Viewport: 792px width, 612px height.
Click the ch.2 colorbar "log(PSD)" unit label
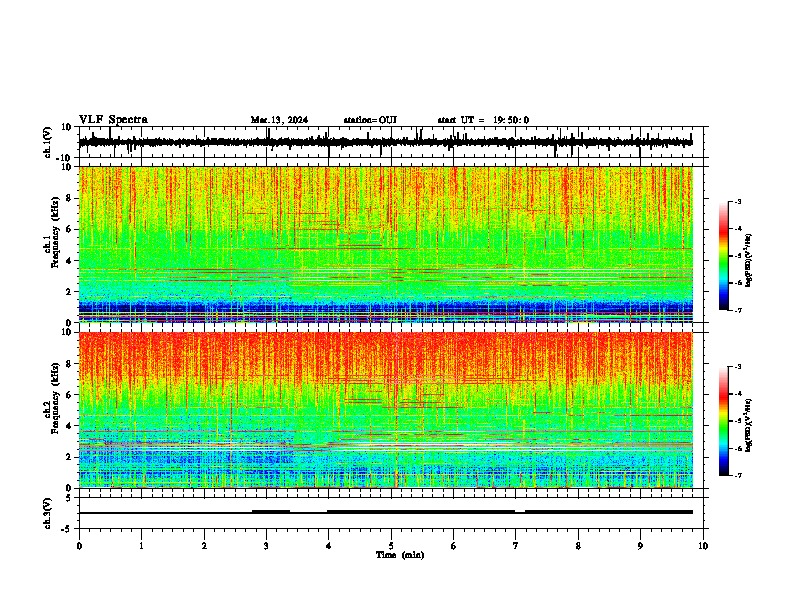point(748,426)
